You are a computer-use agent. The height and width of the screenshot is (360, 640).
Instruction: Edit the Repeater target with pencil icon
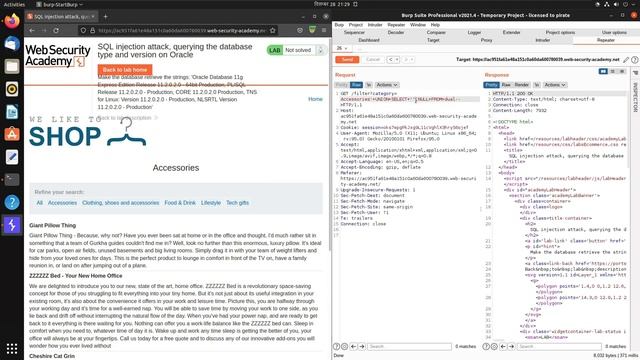(626, 60)
